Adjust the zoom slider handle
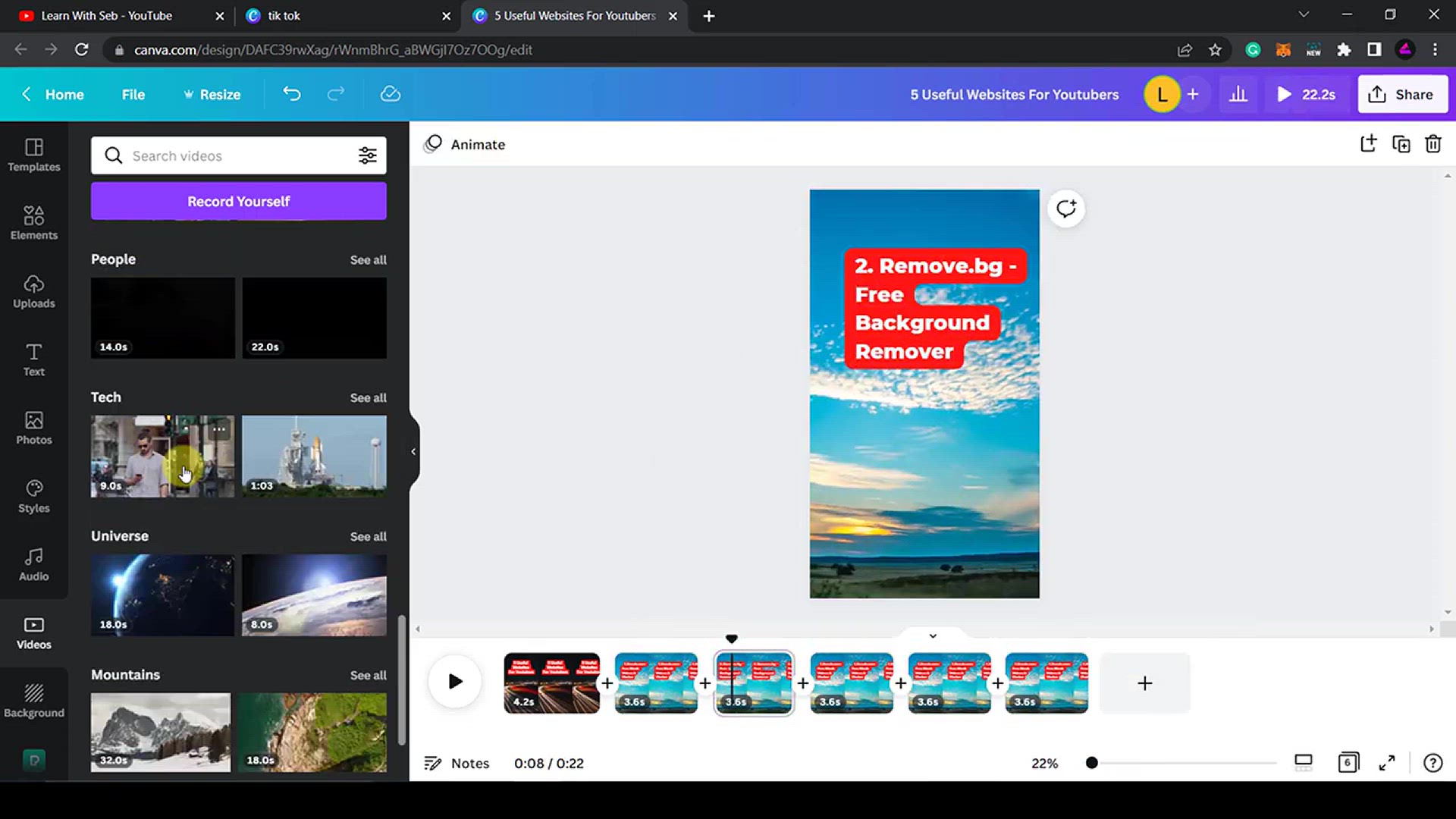Image resolution: width=1456 pixels, height=819 pixels. 1091,763
